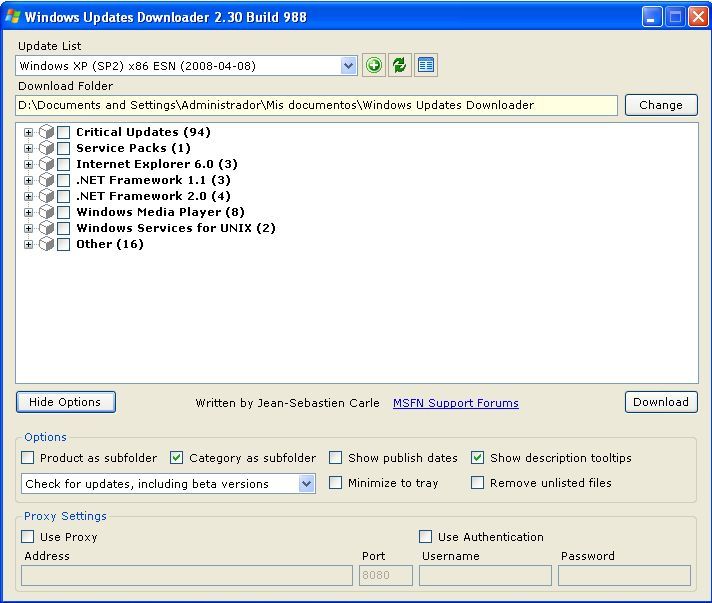The height and width of the screenshot is (603, 712).
Task: Click the Username field
Action: [x=485, y=575]
